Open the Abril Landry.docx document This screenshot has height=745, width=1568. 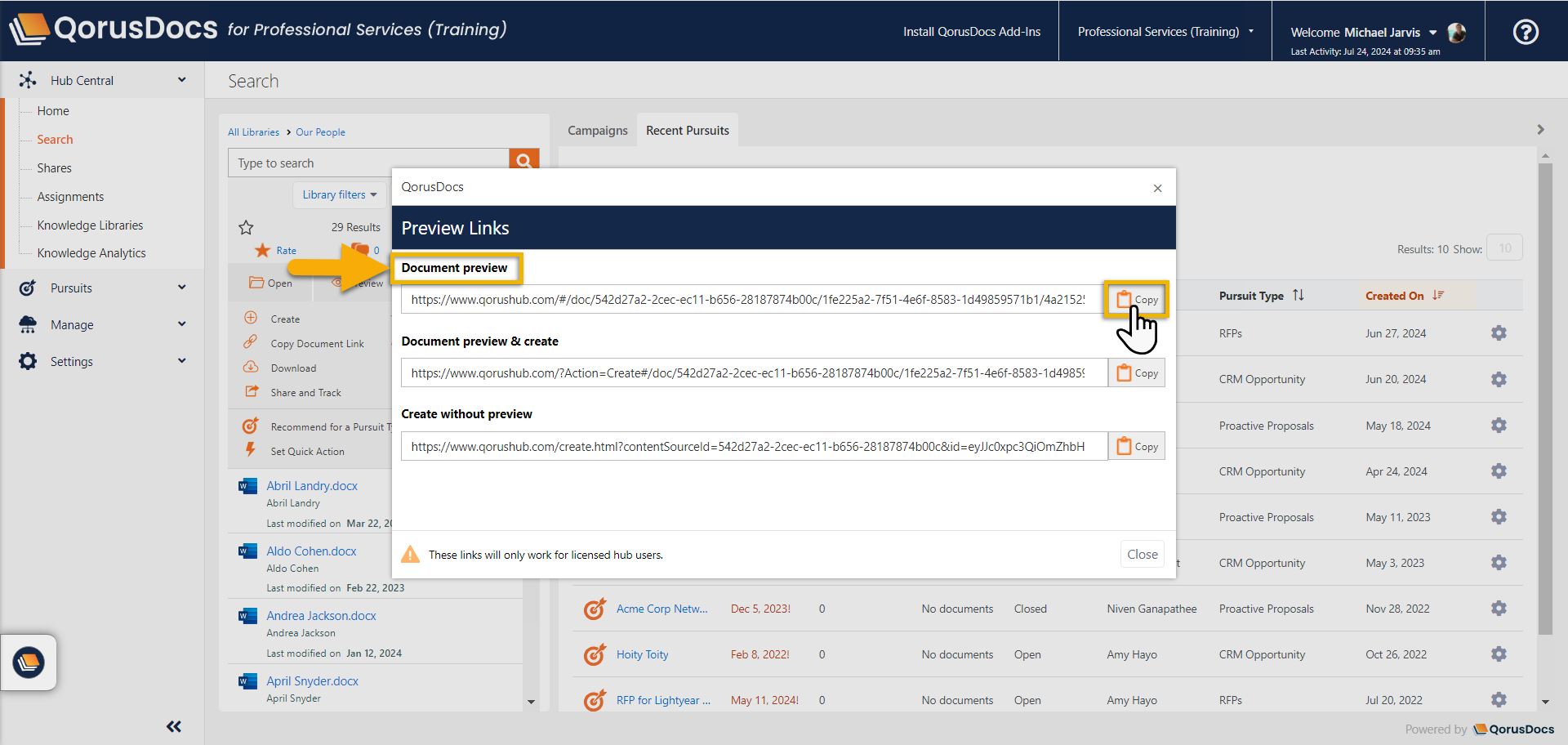(312, 486)
